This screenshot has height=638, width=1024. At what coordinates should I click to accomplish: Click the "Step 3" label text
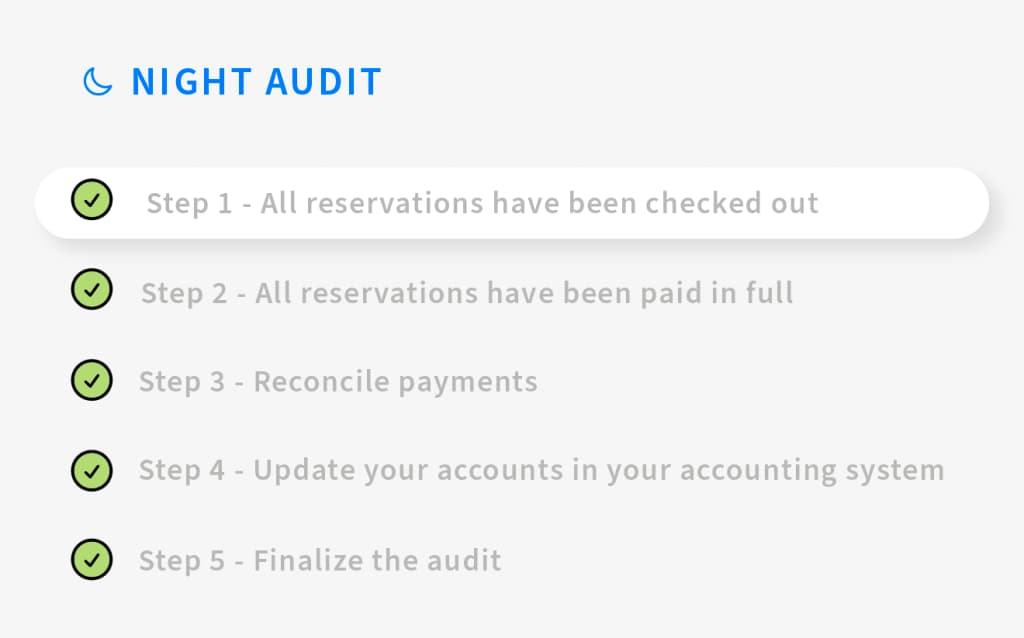pyautogui.click(x=181, y=382)
